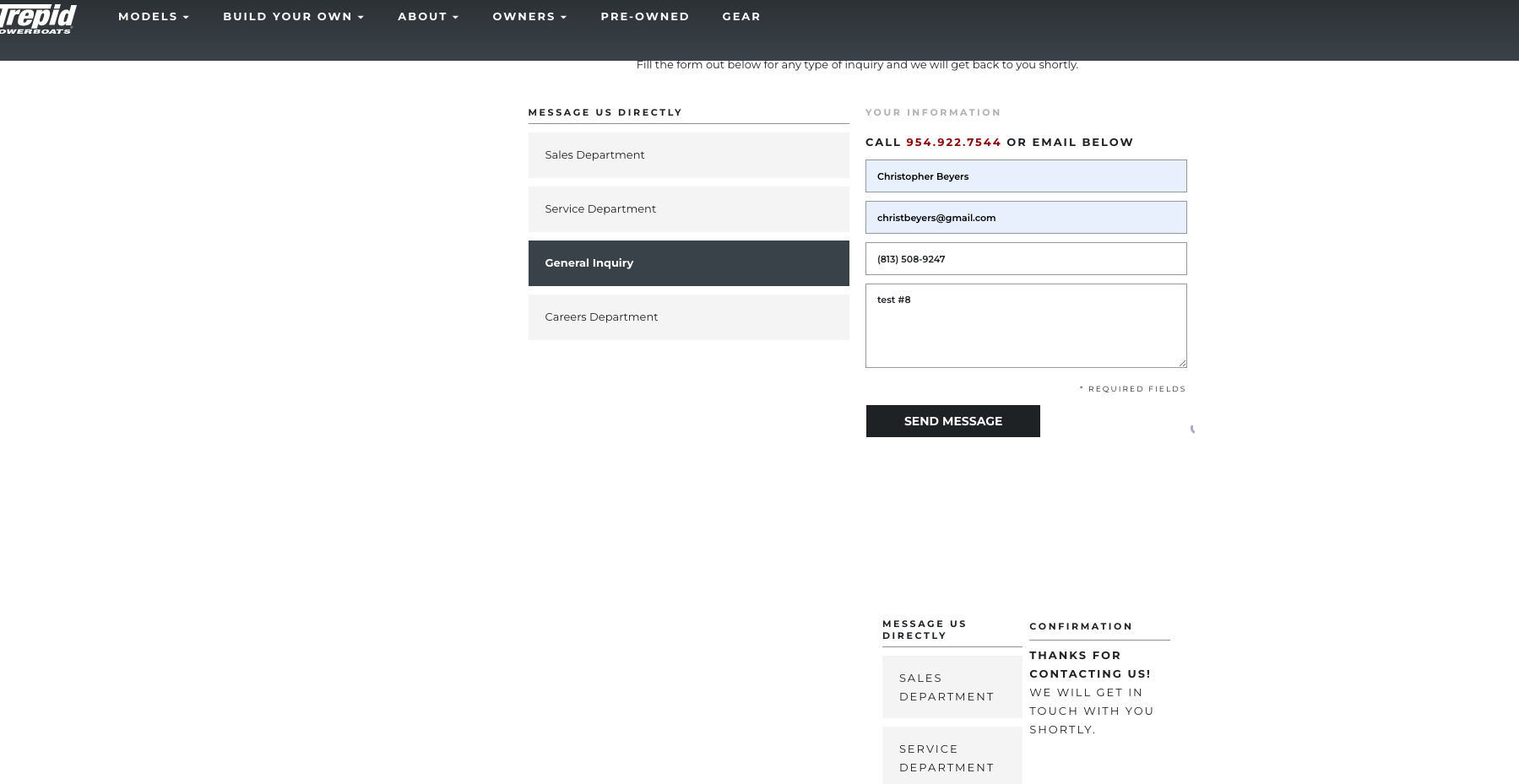Click the '* Required Fields' note
Screen dimensions: 1519x784
(x=1132, y=389)
